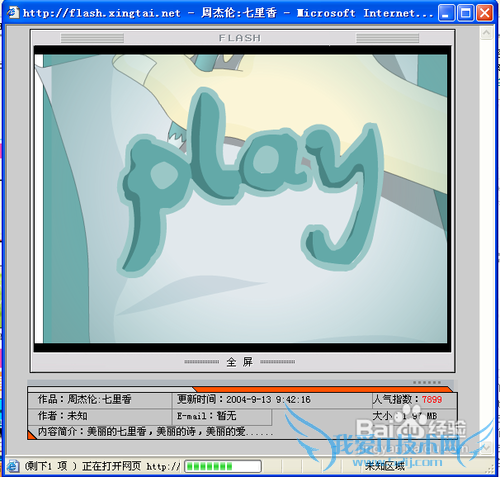Click the text 作品：周杰伦:七里香
The height and width of the screenshot is (477, 500).
pyautogui.click(x=84, y=399)
